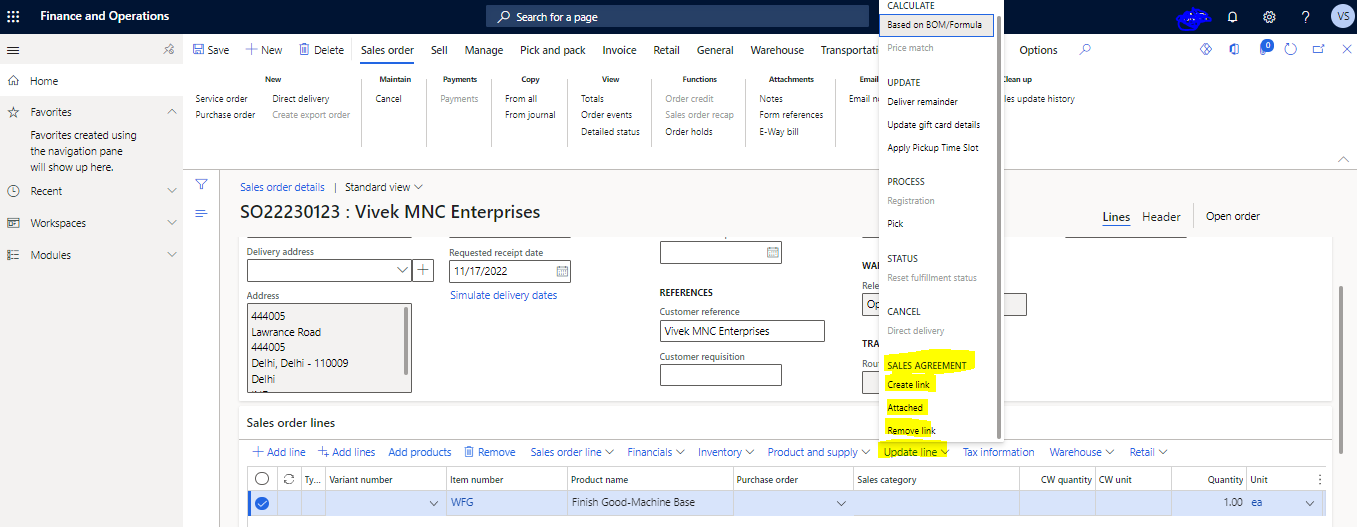The width and height of the screenshot is (1357, 527).
Task: Click the New button in the action bar
Action: click(264, 50)
